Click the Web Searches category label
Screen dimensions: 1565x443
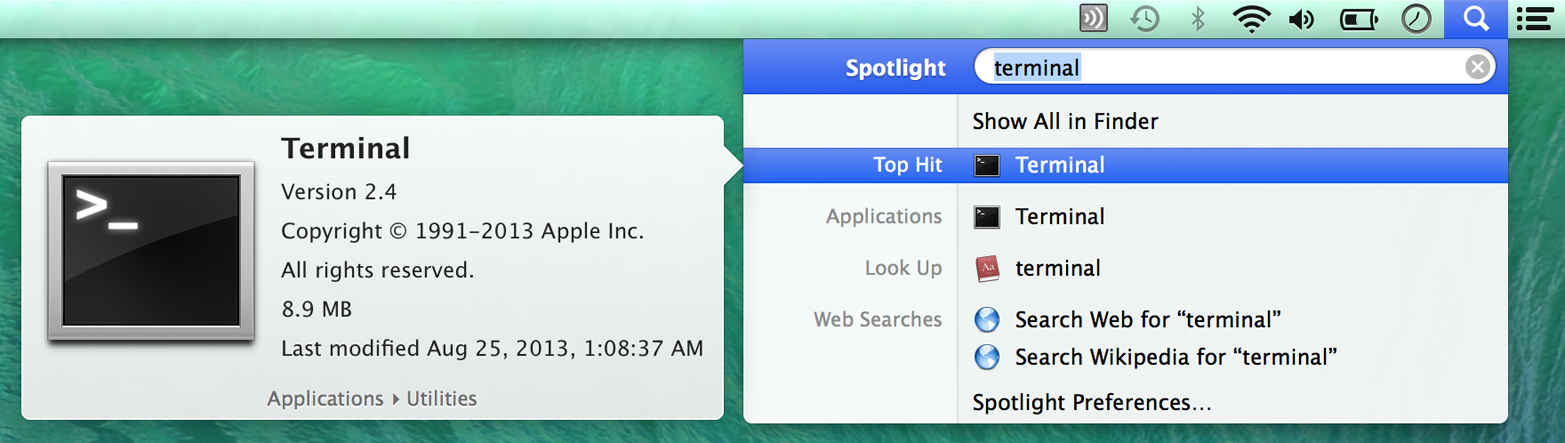click(x=878, y=320)
